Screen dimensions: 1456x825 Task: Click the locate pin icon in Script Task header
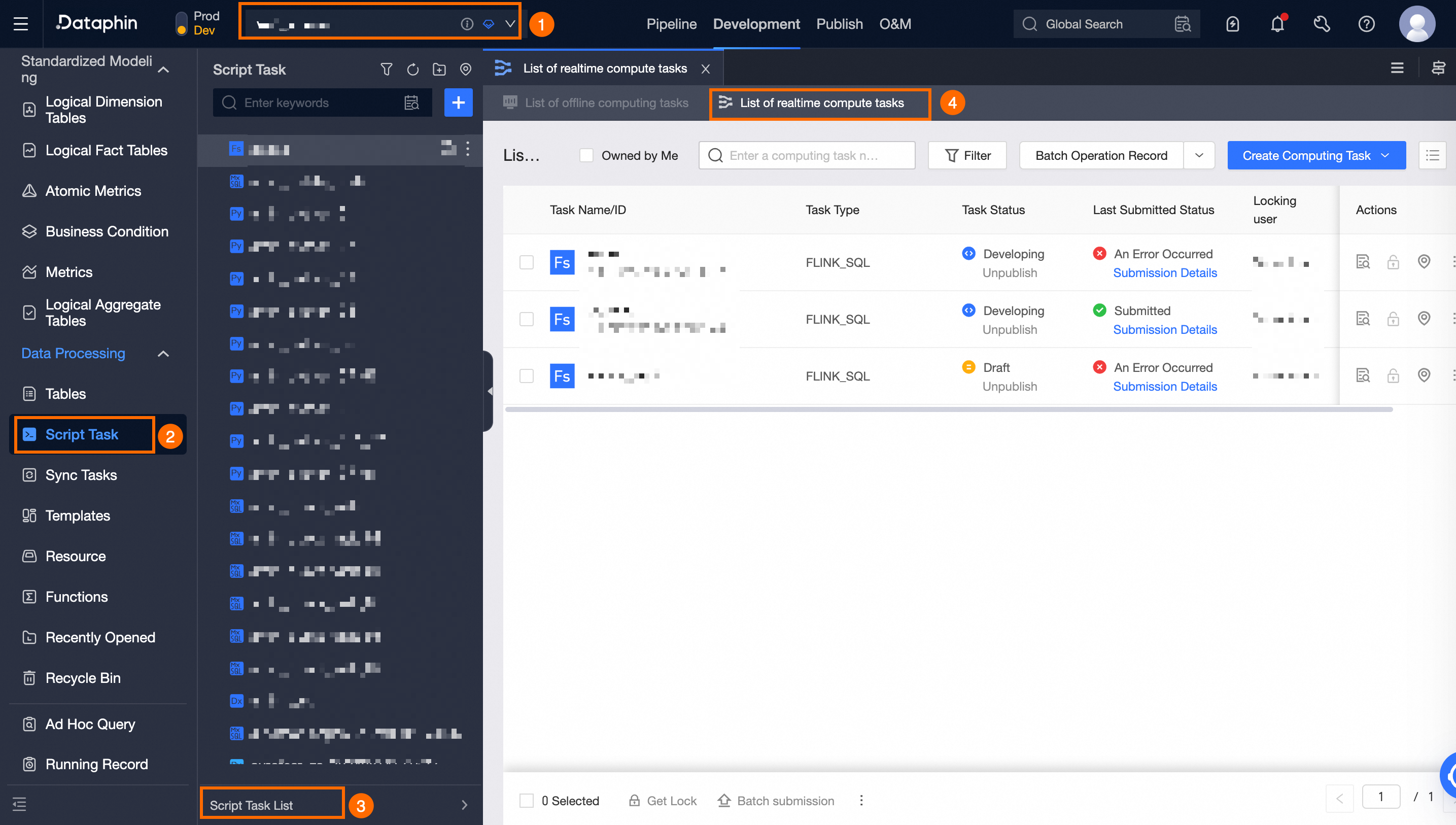[x=465, y=69]
